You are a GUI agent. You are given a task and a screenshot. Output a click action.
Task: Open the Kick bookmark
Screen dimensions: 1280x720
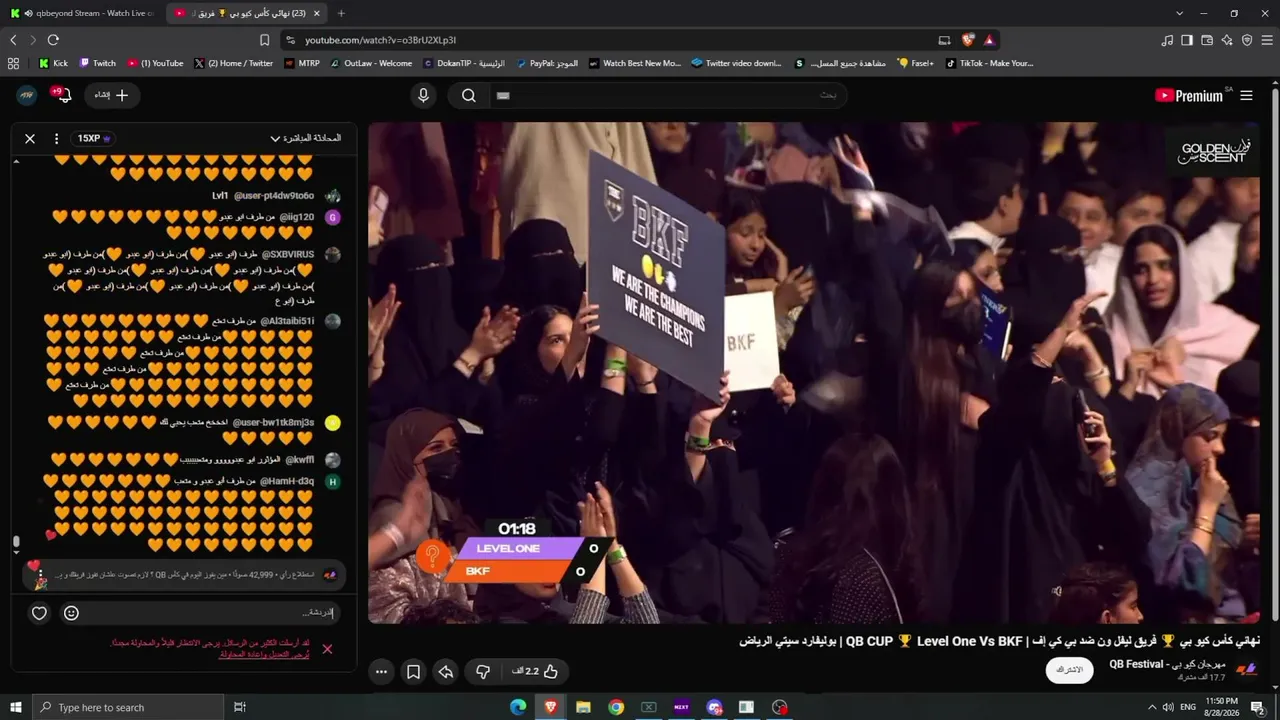[53, 63]
